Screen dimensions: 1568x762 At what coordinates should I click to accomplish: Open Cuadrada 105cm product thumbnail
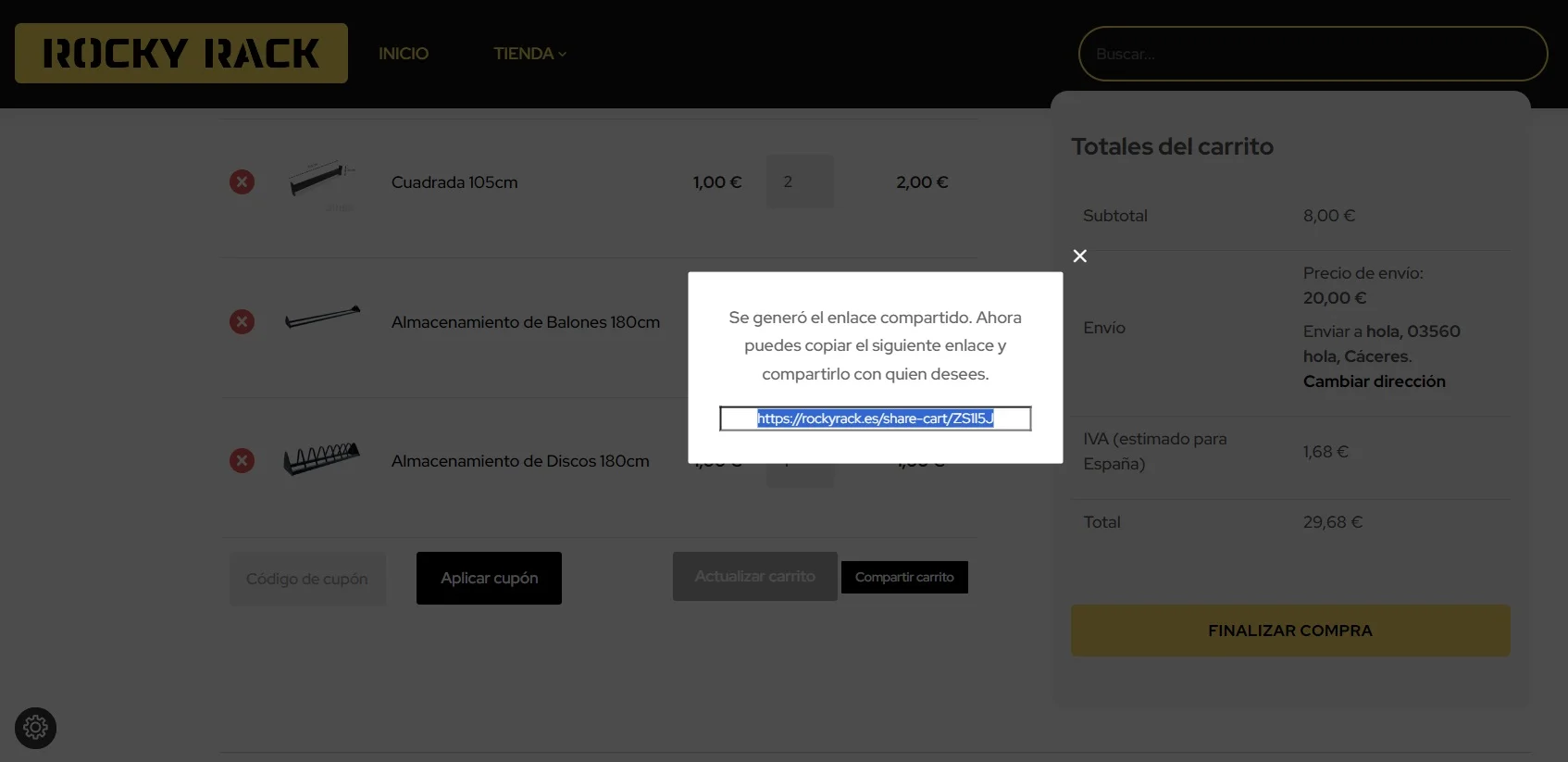321,181
